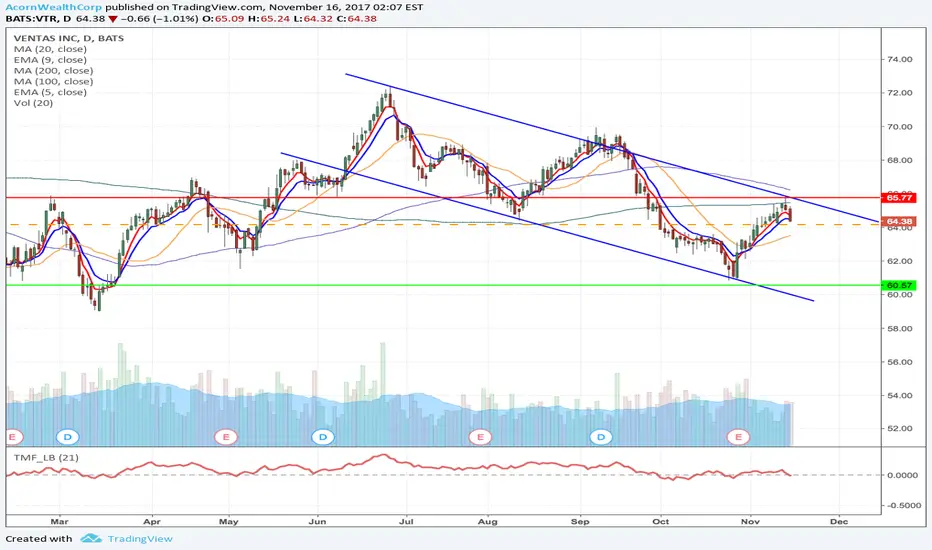This screenshot has width=932, height=550.
Task: Click the 68.00 price axis value
Action: tap(899, 160)
